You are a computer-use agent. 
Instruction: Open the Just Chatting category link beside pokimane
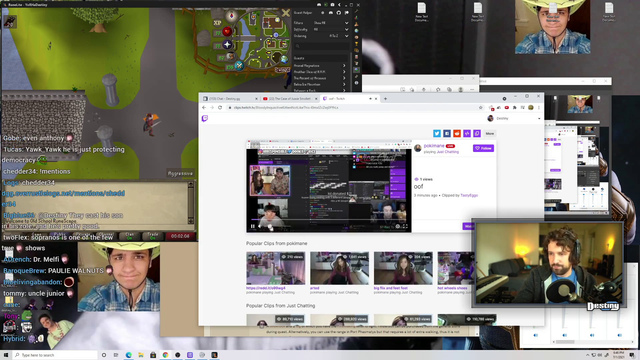pyautogui.click(x=448, y=152)
